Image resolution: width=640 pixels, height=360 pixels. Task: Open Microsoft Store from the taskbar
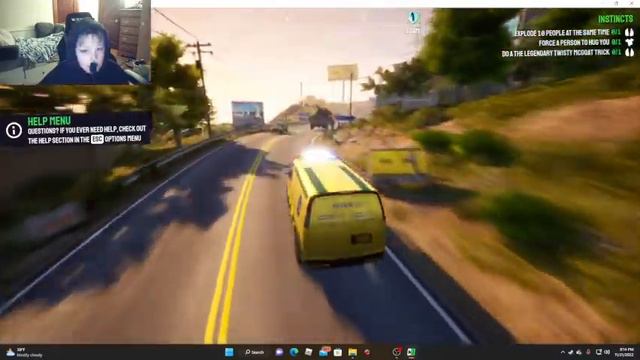point(338,352)
